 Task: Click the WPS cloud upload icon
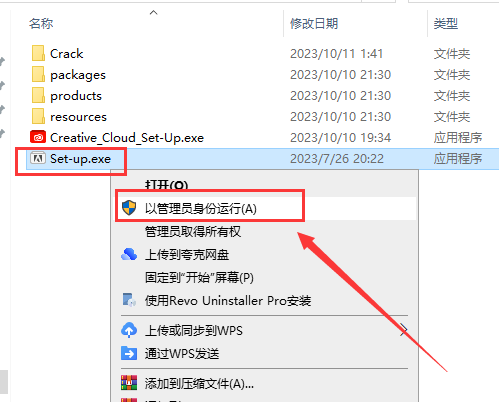pos(129,330)
